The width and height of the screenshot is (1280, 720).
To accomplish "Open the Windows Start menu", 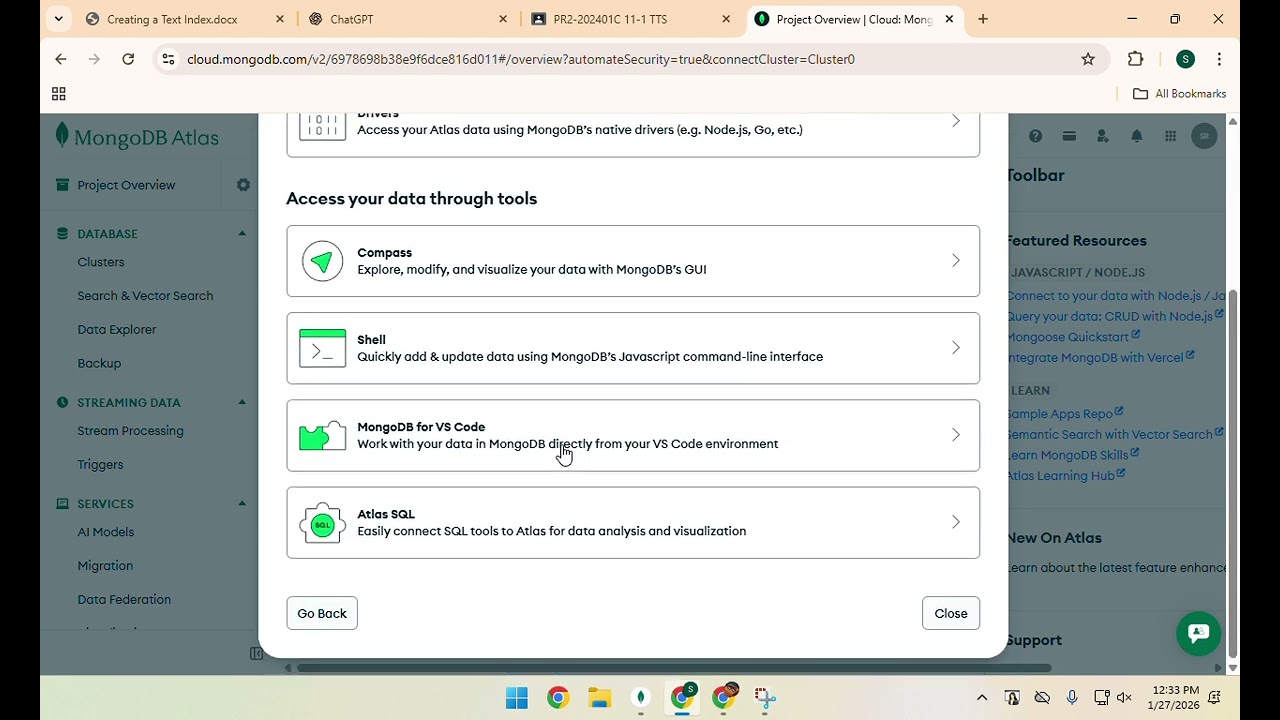I will [517, 697].
